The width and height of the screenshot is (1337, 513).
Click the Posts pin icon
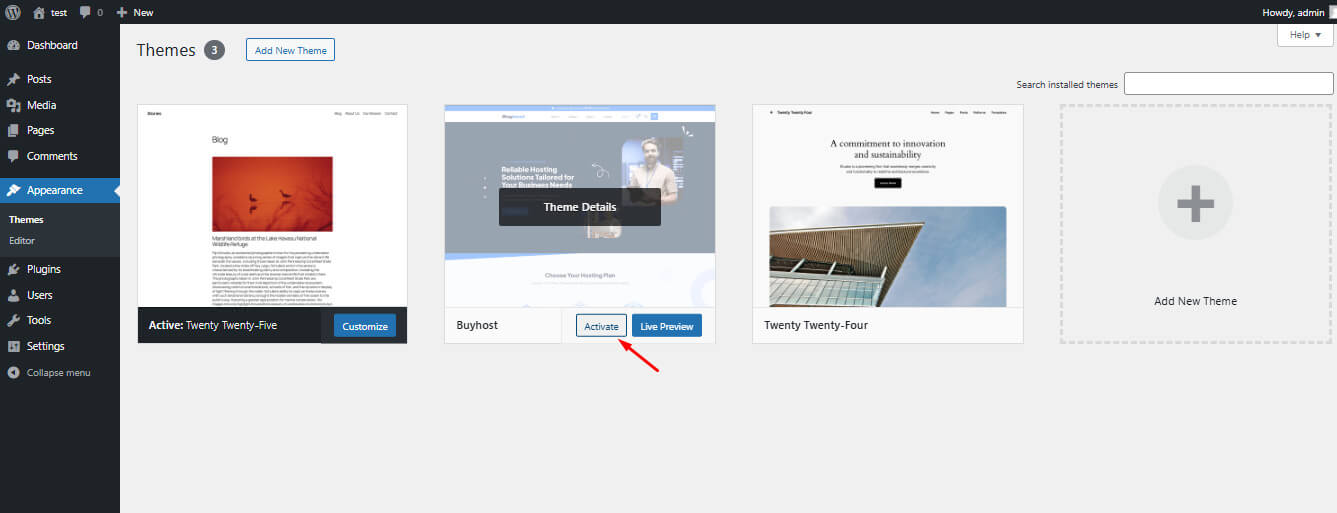[x=13, y=79]
